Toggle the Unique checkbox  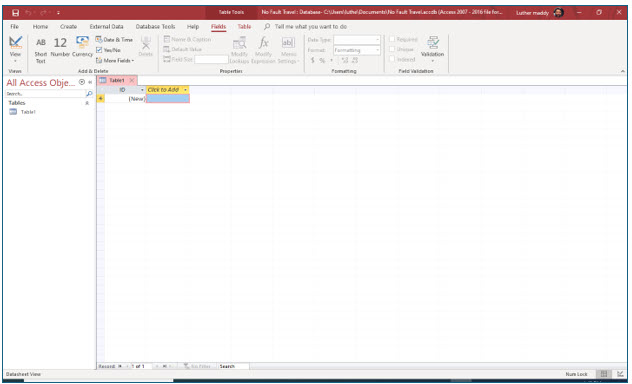pyautogui.click(x=392, y=49)
